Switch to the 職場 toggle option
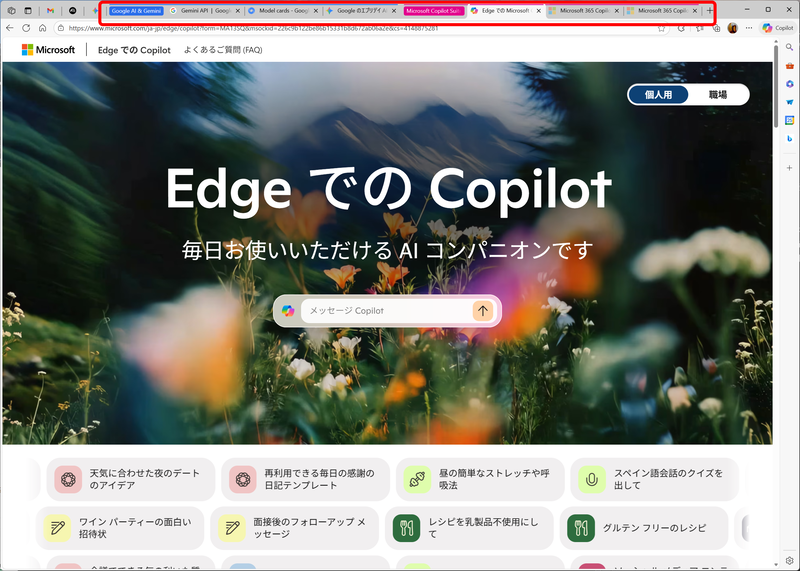The height and width of the screenshot is (571, 800). (717, 94)
